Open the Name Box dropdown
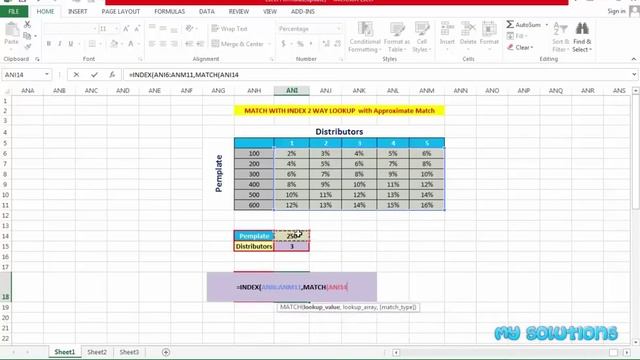Screen dimensions: 640x360 click(47, 75)
